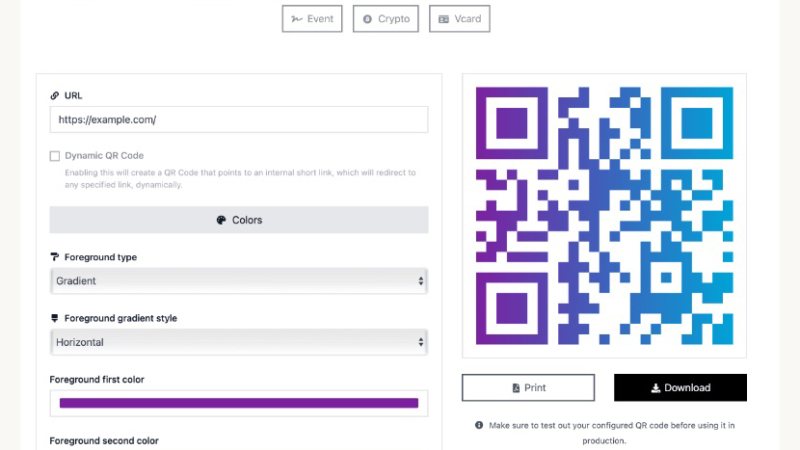Screen dimensions: 800x450
Task: Click the palette icon in the Colors bar
Action: point(221,220)
